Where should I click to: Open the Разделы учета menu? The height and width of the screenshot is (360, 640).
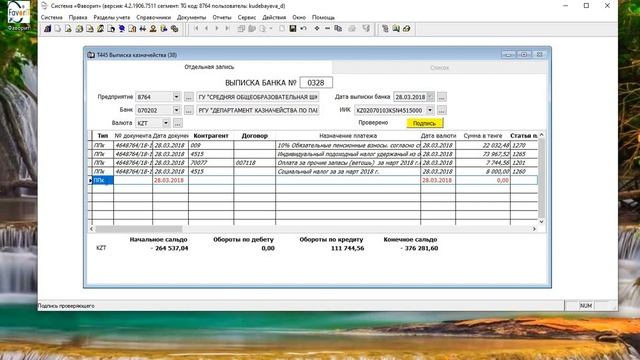click(x=112, y=18)
